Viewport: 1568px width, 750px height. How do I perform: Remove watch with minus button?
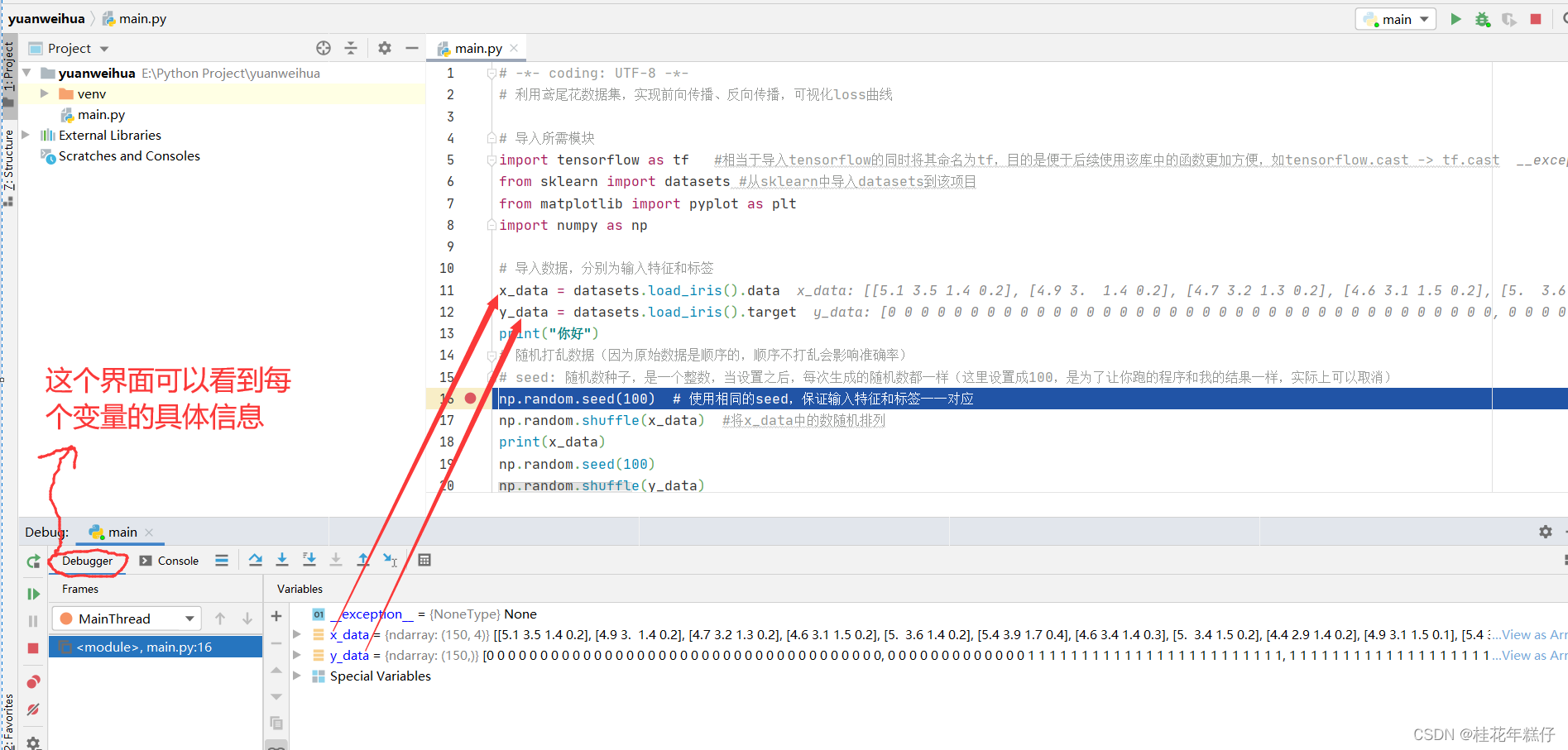click(x=276, y=643)
